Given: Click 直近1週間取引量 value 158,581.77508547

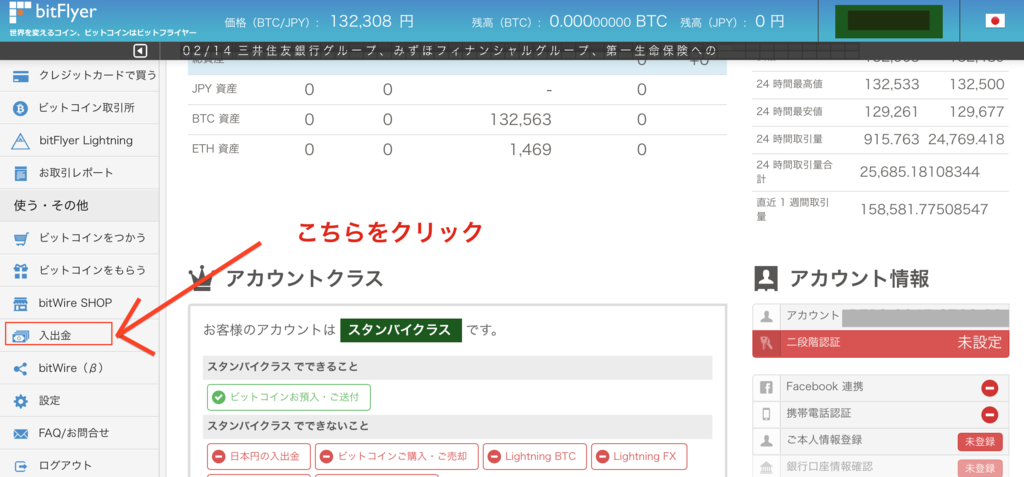Looking at the screenshot, I should [924, 210].
